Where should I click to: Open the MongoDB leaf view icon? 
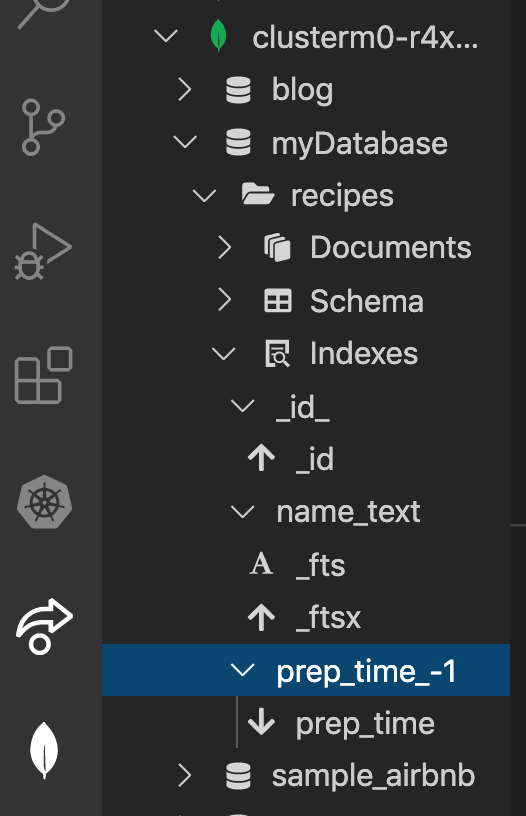44,750
